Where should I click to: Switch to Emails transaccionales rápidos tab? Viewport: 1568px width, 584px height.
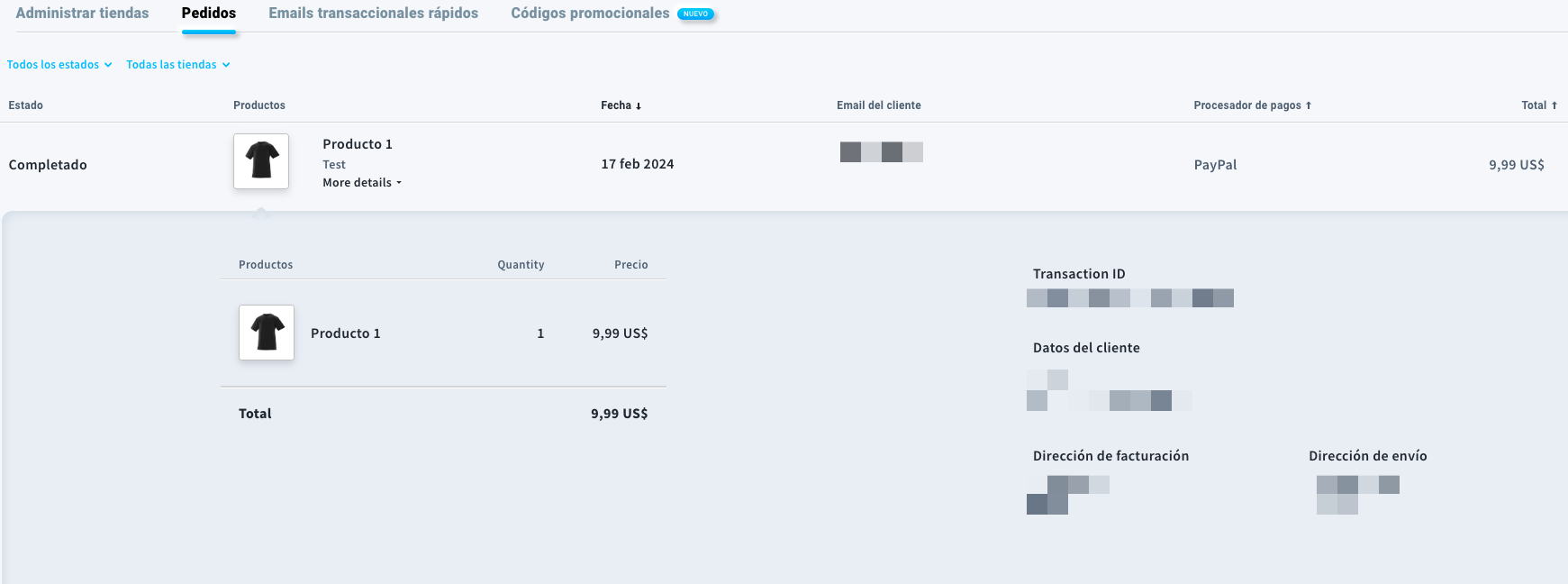[x=373, y=14]
